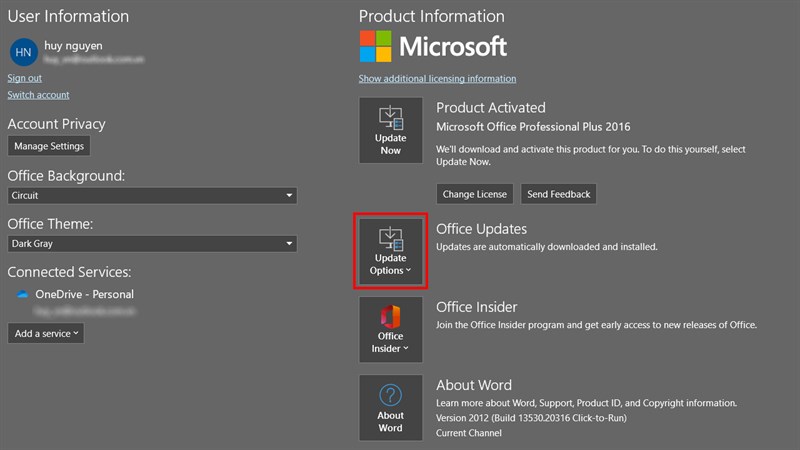
Task: Click the Office Insider heading text
Action: [477, 307]
